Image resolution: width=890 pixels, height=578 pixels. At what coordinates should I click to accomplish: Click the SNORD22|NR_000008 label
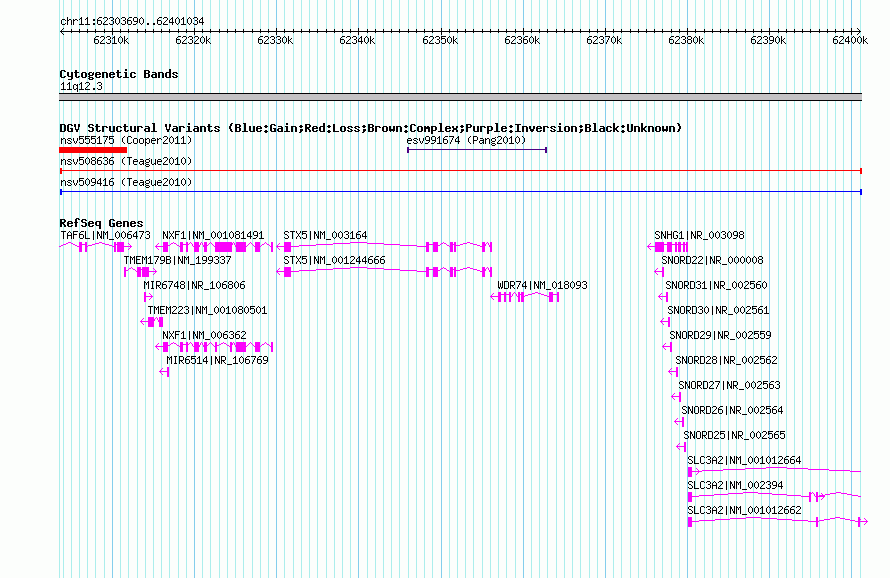[x=712, y=260]
